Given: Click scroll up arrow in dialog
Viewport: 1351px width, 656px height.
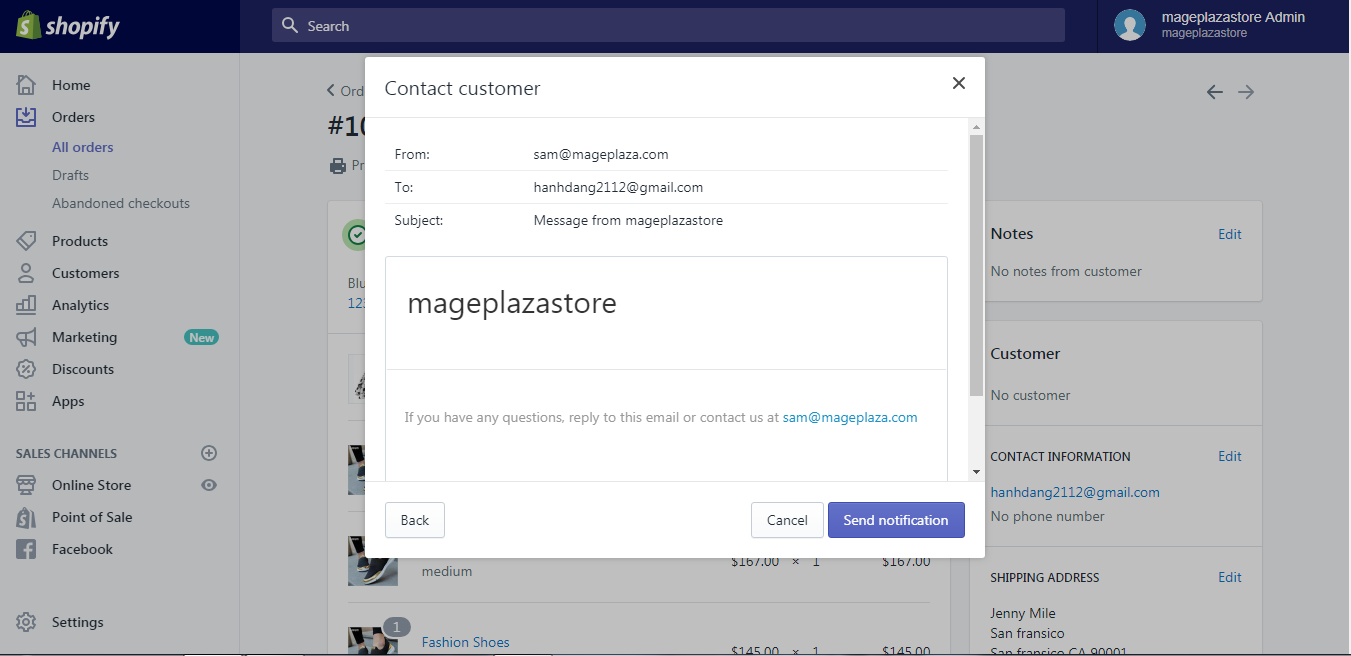Looking at the screenshot, I should pyautogui.click(x=976, y=126).
